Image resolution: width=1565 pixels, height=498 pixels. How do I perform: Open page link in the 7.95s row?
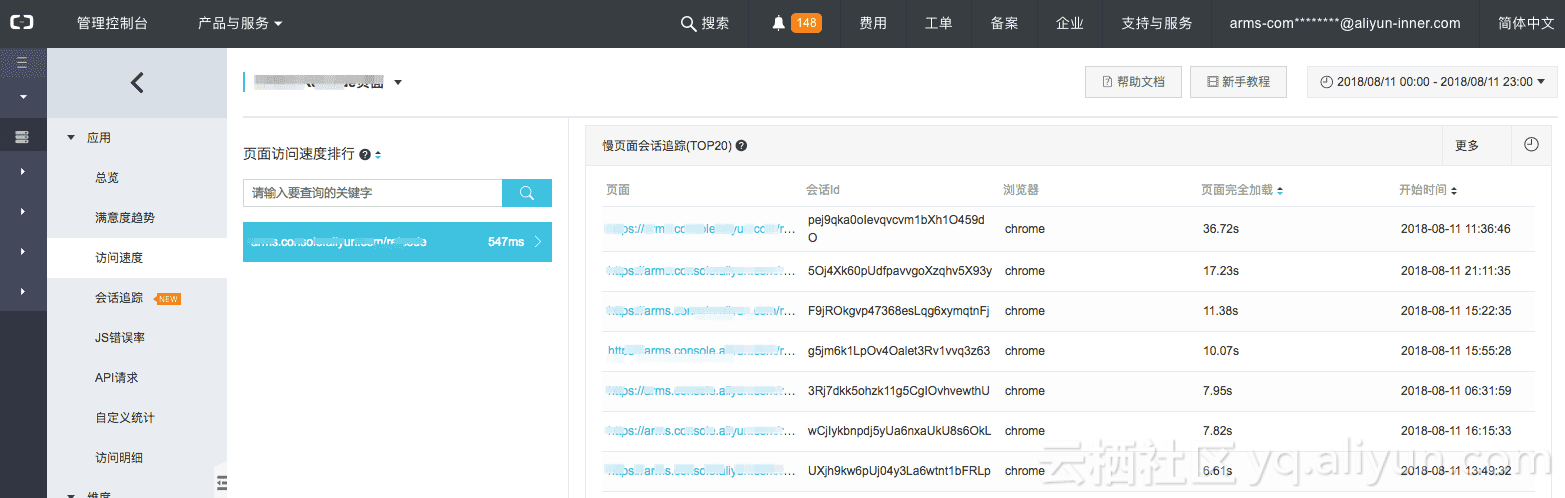(x=701, y=391)
